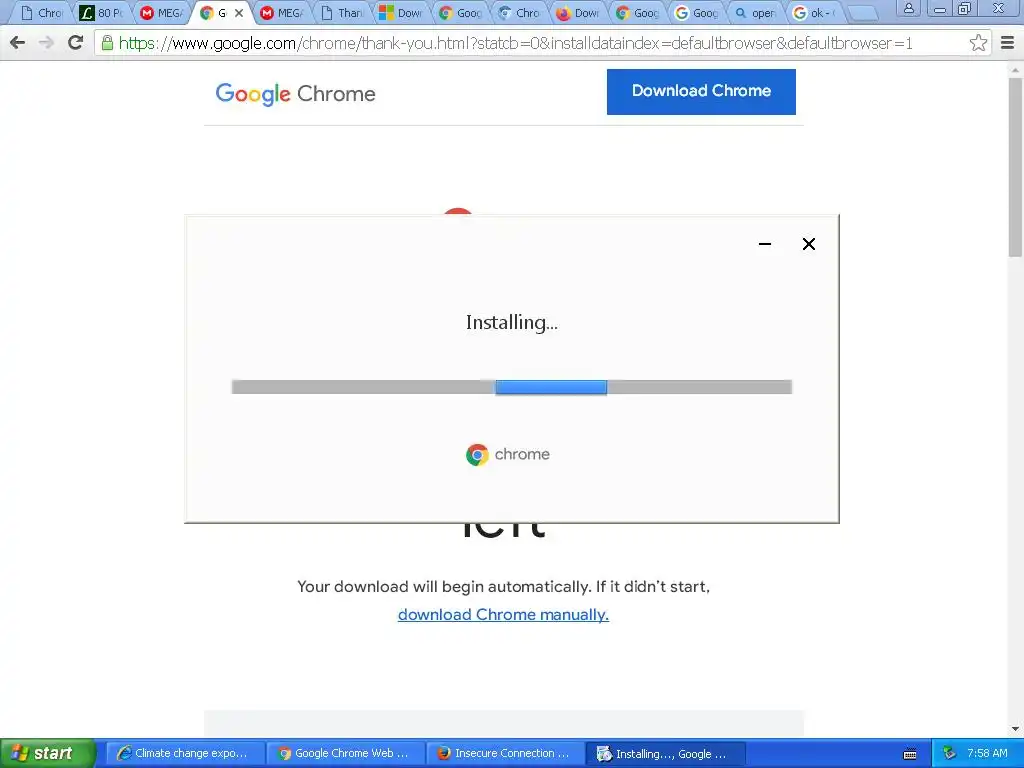Viewport: 1024px width, 768px height.
Task: Open the Firefox-icon 'Dow' tab
Action: coord(579,13)
